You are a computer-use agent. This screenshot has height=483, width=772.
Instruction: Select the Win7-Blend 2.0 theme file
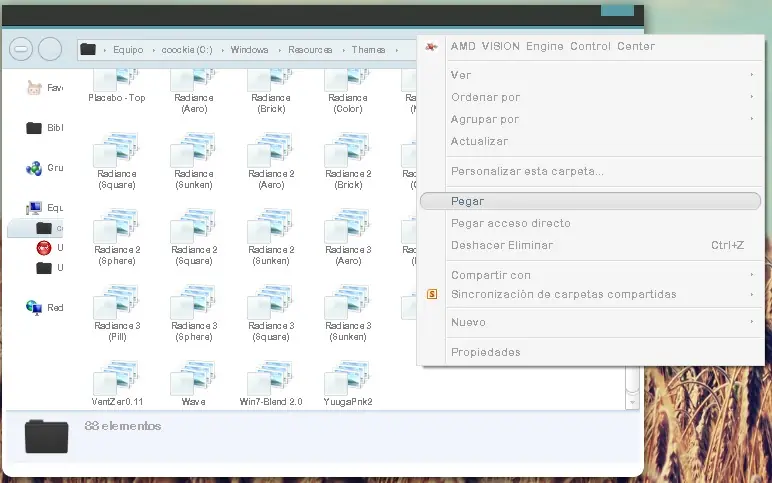point(271,384)
